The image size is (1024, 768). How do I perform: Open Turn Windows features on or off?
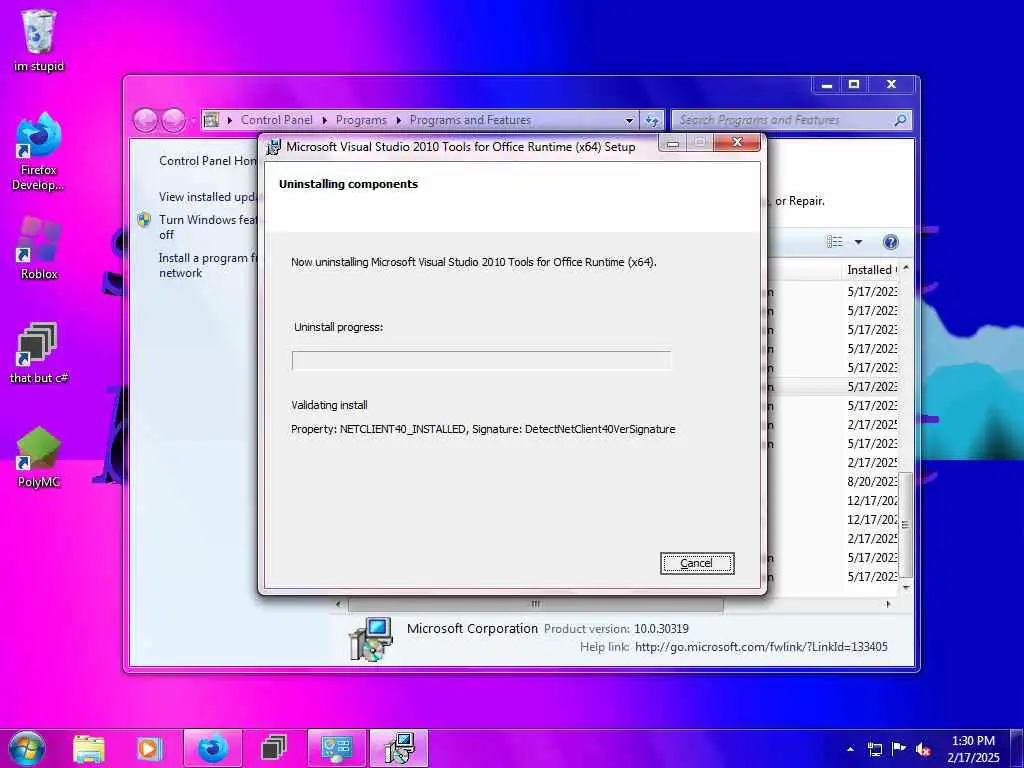208,227
